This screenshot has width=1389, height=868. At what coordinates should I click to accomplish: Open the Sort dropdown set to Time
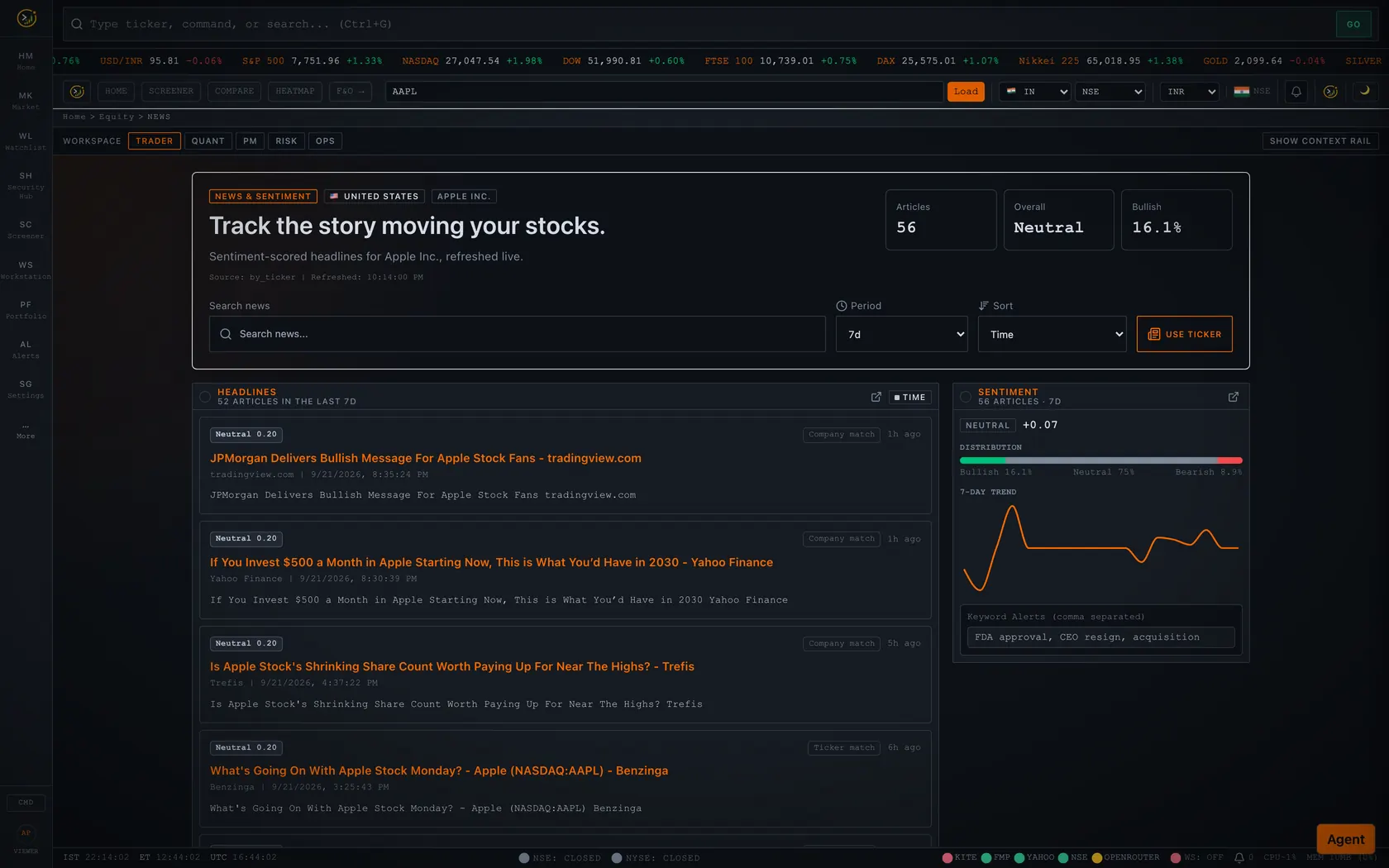pos(1052,334)
